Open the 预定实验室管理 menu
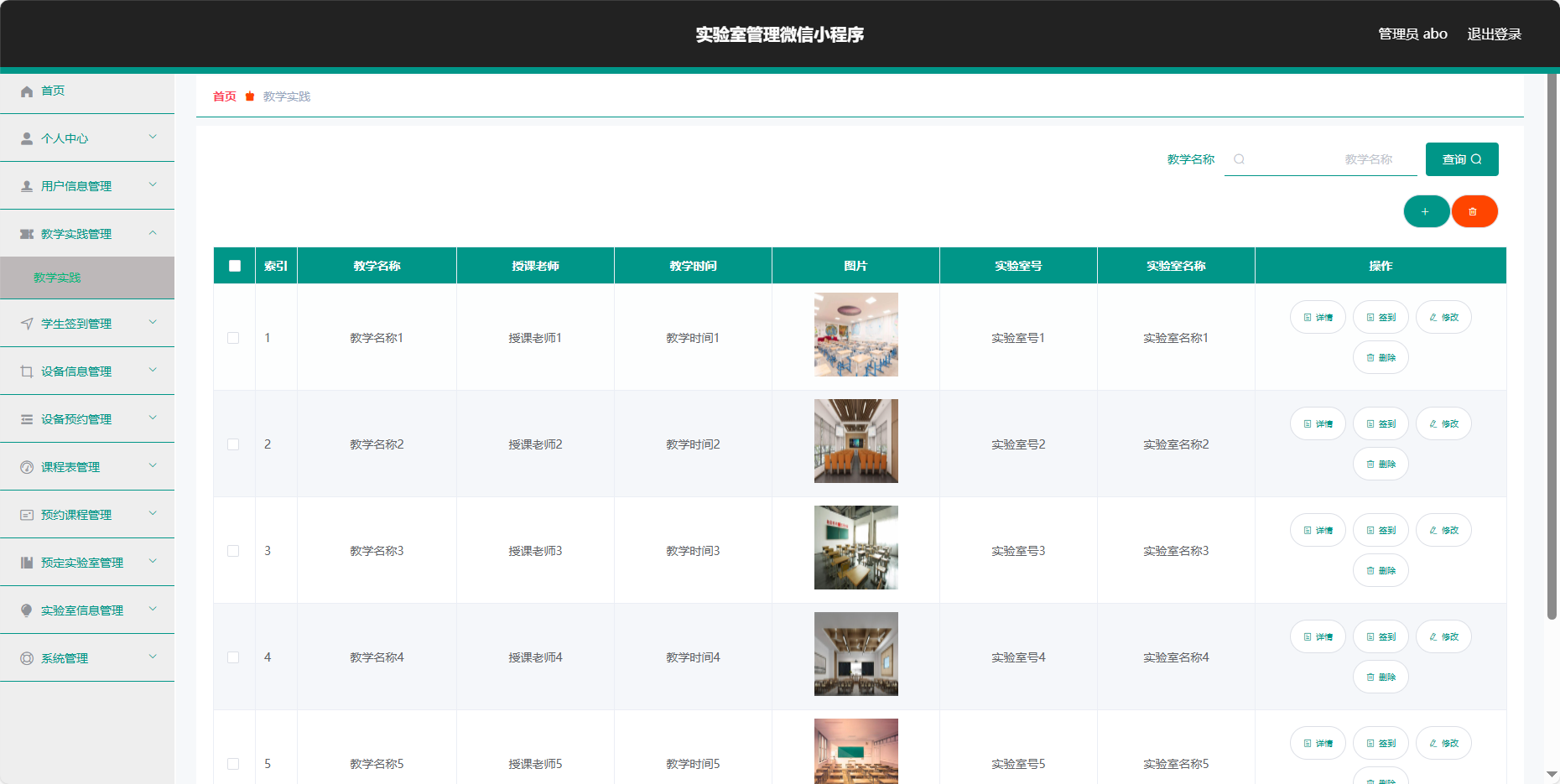The image size is (1560, 784). [x=87, y=562]
